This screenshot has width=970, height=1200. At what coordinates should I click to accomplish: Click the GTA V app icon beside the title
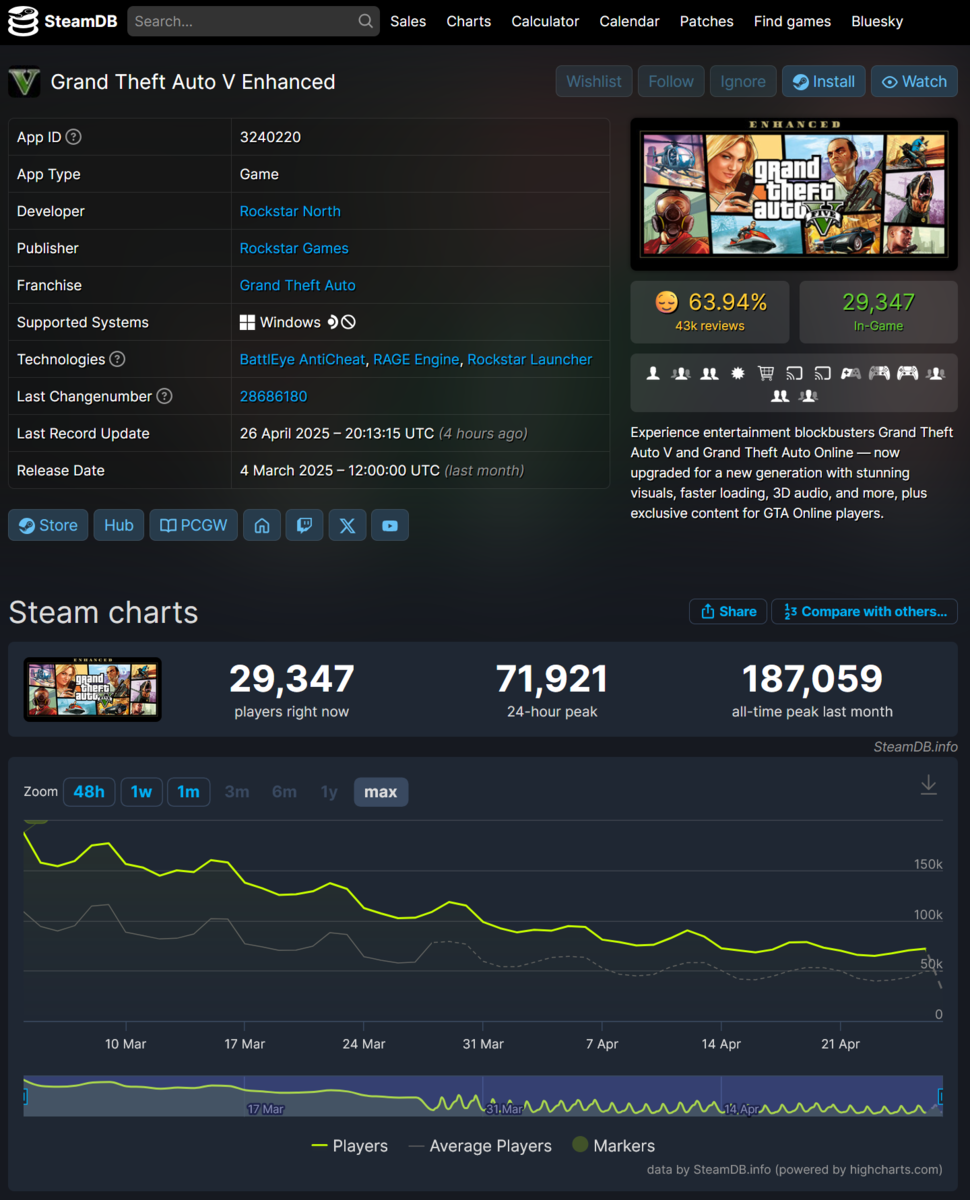(24, 82)
